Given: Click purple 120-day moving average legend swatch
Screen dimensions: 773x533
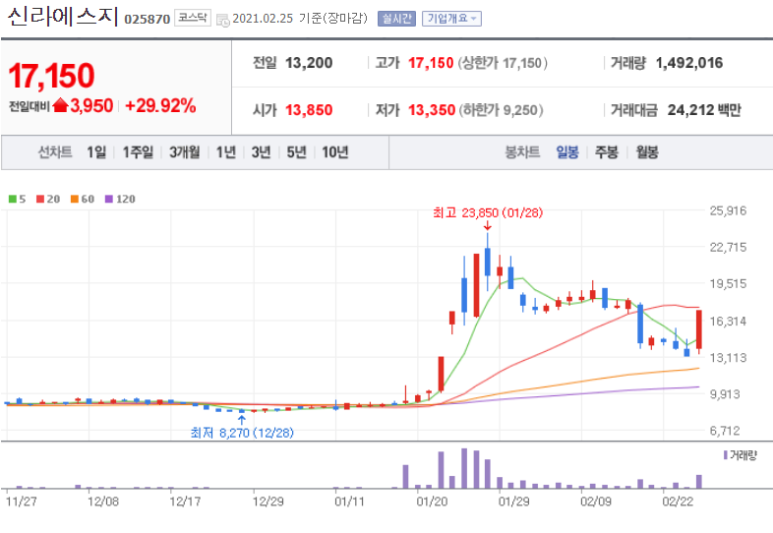Looking at the screenshot, I should (x=109, y=199).
